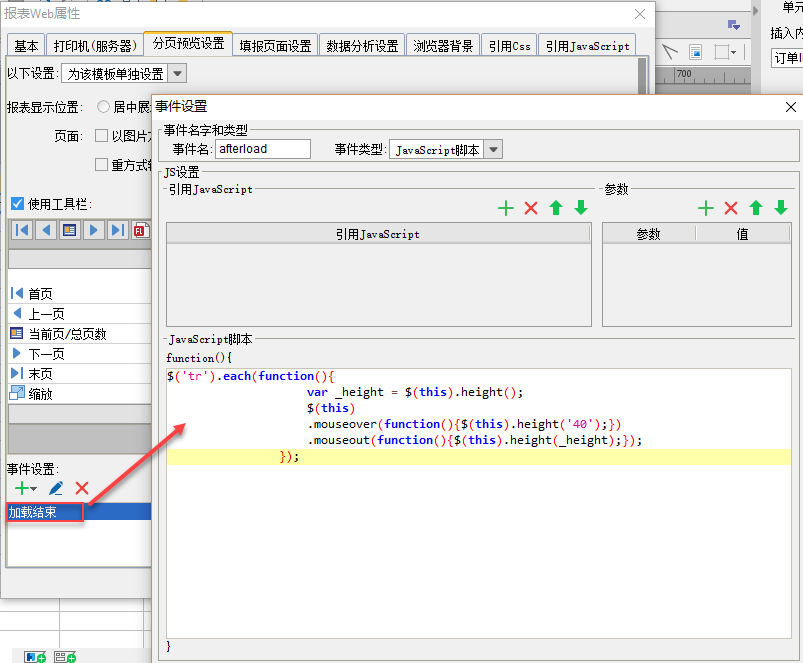Click the 事件名 afterload input field
803x663 pixels.
click(x=263, y=149)
